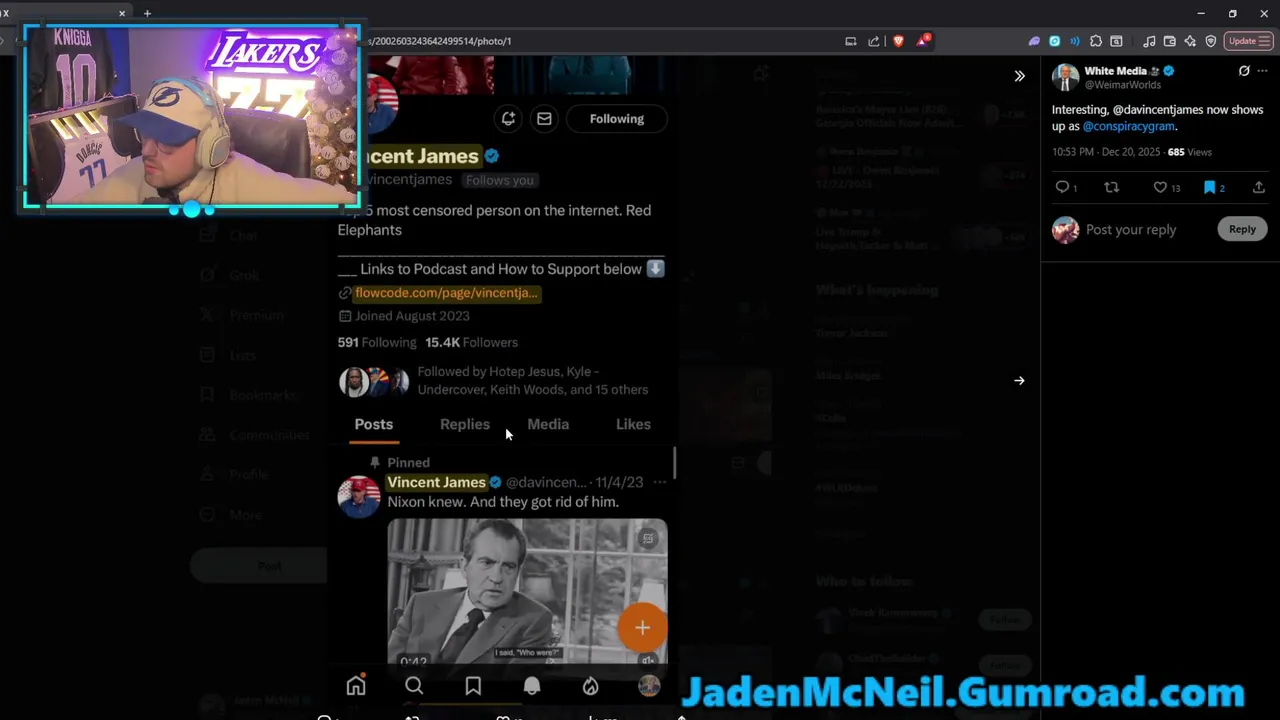Image resolution: width=1280 pixels, height=720 pixels.
Task: Click the Followed by Hotep Jesus text
Action: click(532, 380)
